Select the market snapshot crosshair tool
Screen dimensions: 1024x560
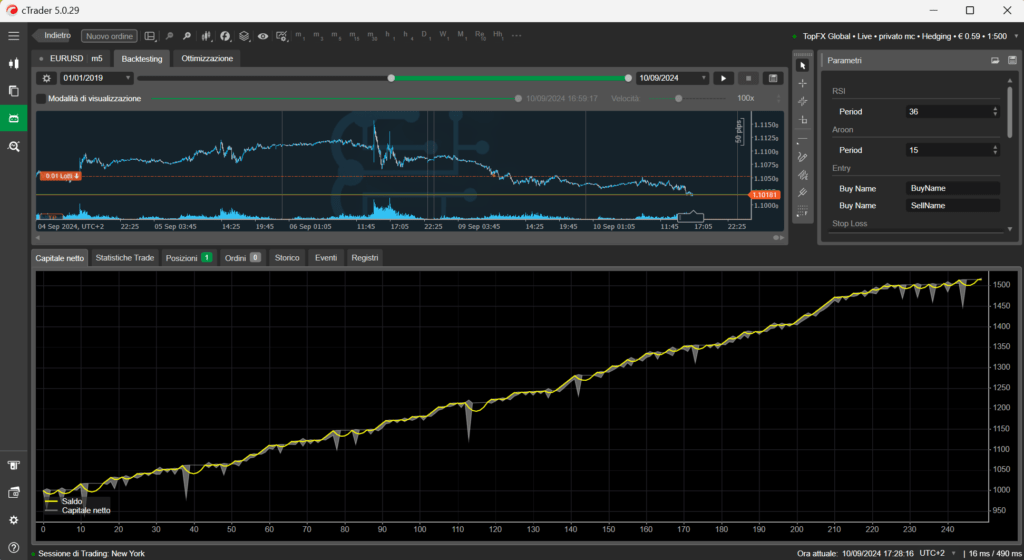coord(803,102)
